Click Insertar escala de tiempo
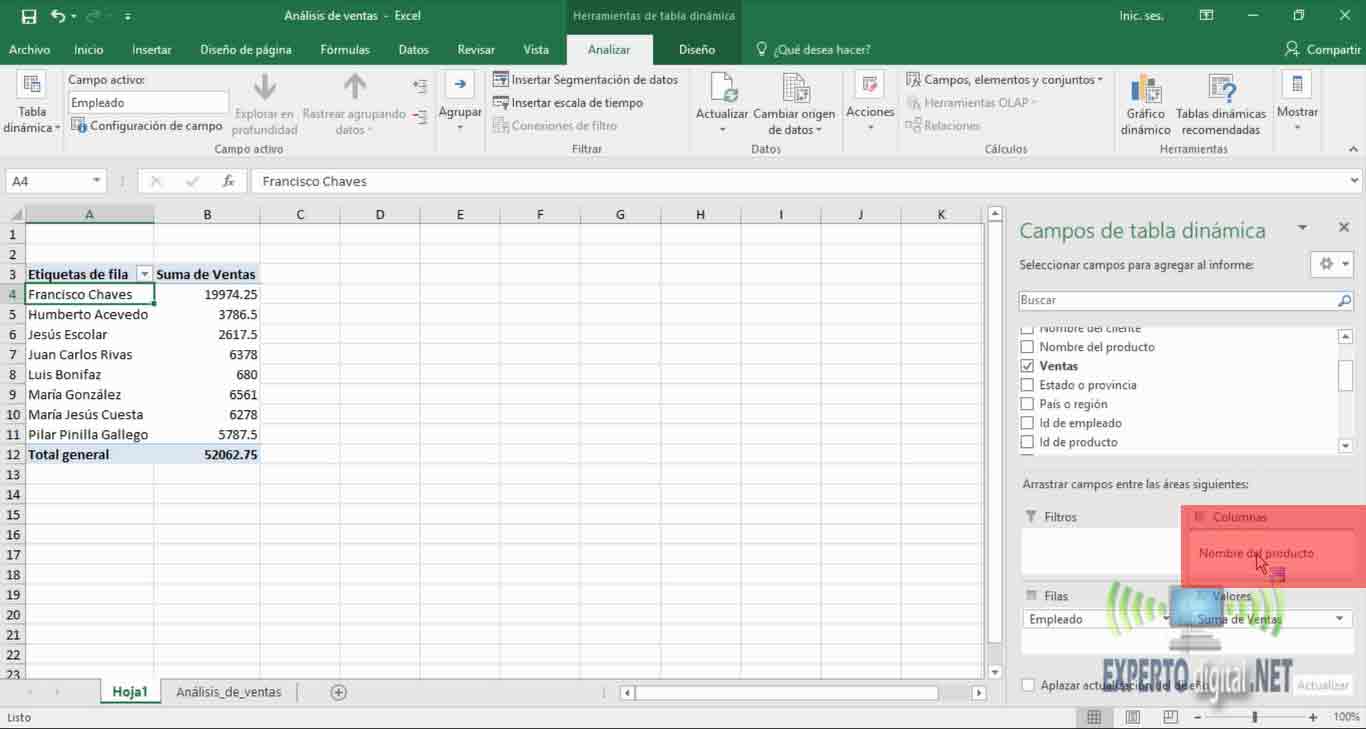The width and height of the screenshot is (1366, 729). [567, 103]
